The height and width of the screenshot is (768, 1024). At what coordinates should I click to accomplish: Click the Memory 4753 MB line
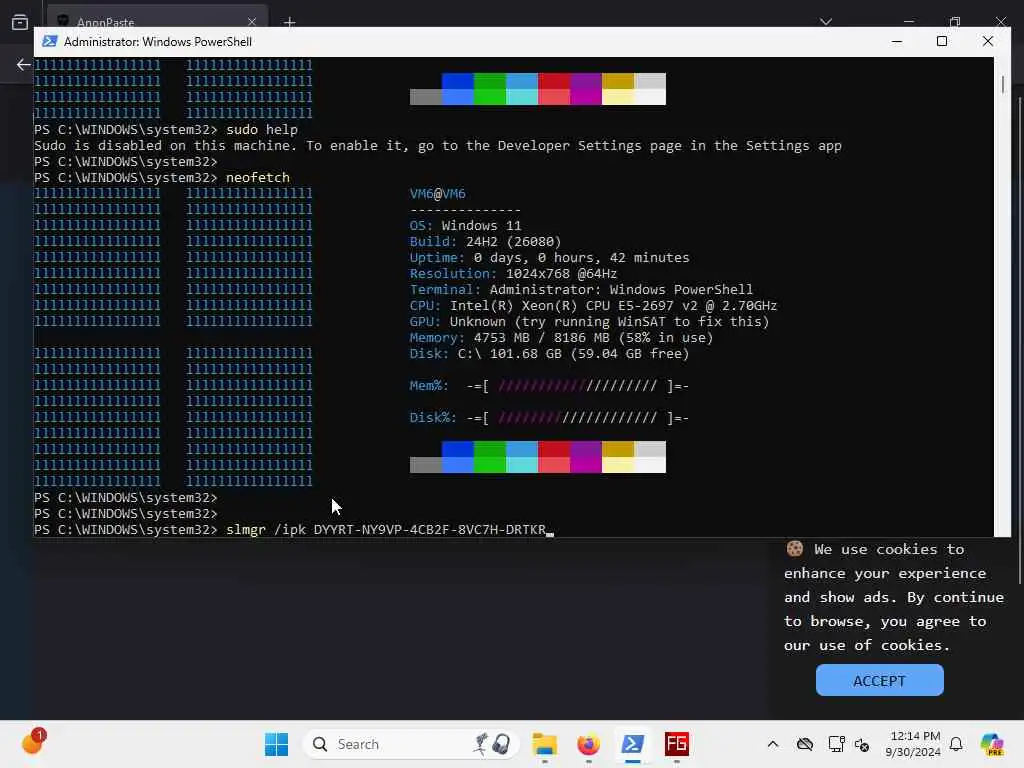click(x=562, y=338)
